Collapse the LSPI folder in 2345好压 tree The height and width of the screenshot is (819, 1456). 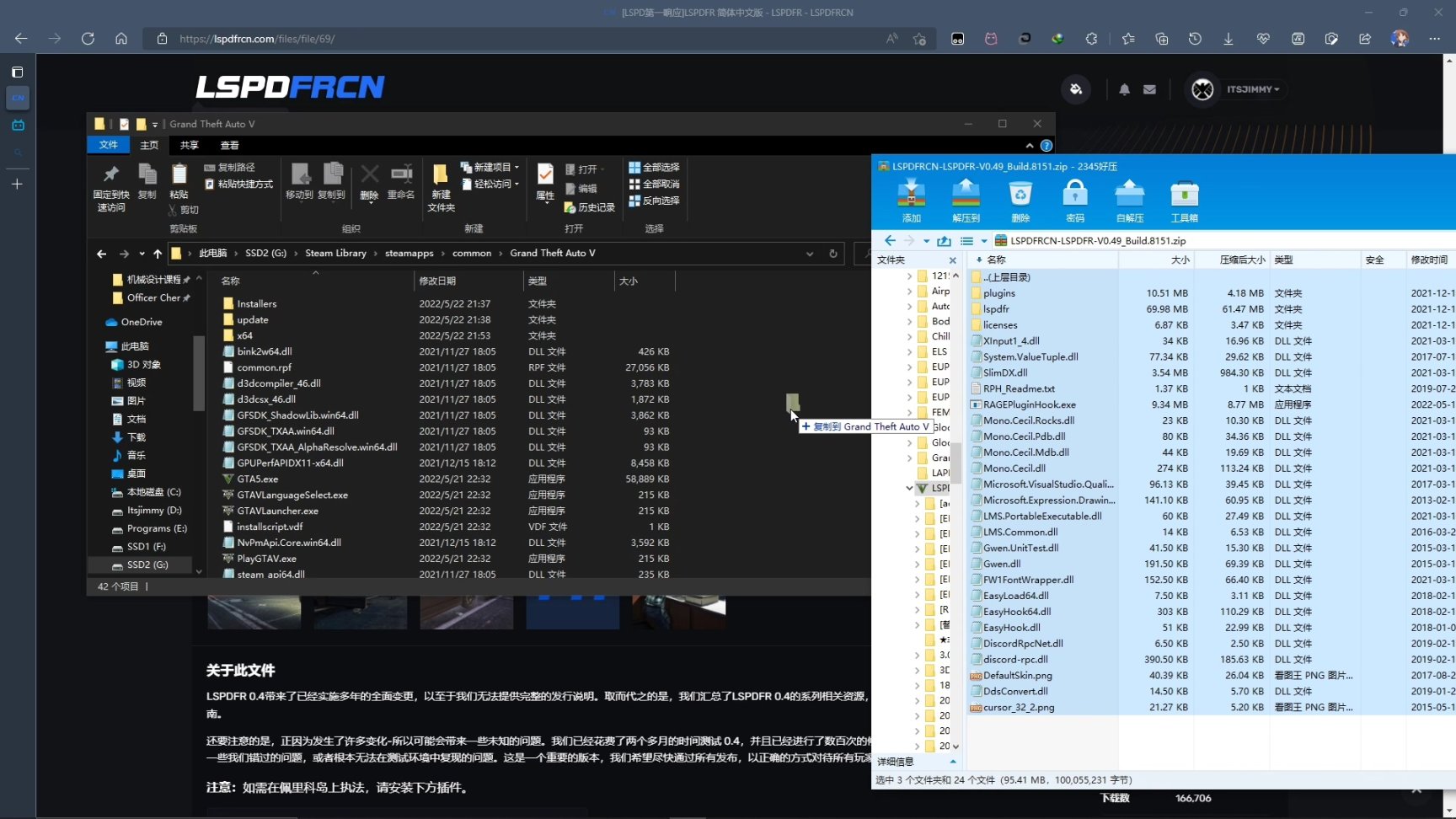pos(909,488)
